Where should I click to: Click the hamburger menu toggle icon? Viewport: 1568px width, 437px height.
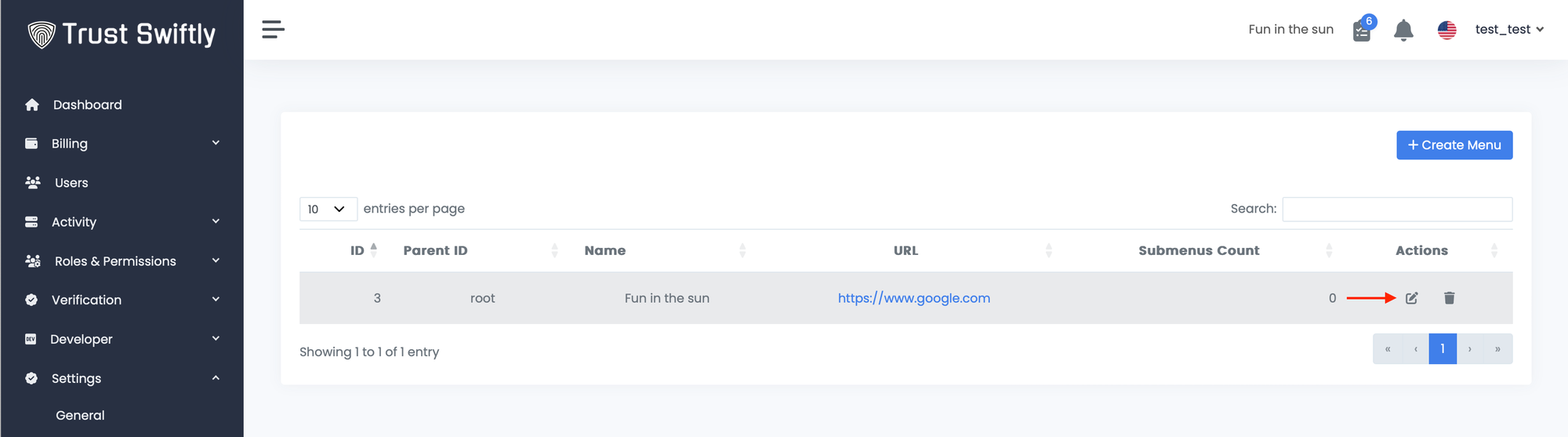point(273,30)
